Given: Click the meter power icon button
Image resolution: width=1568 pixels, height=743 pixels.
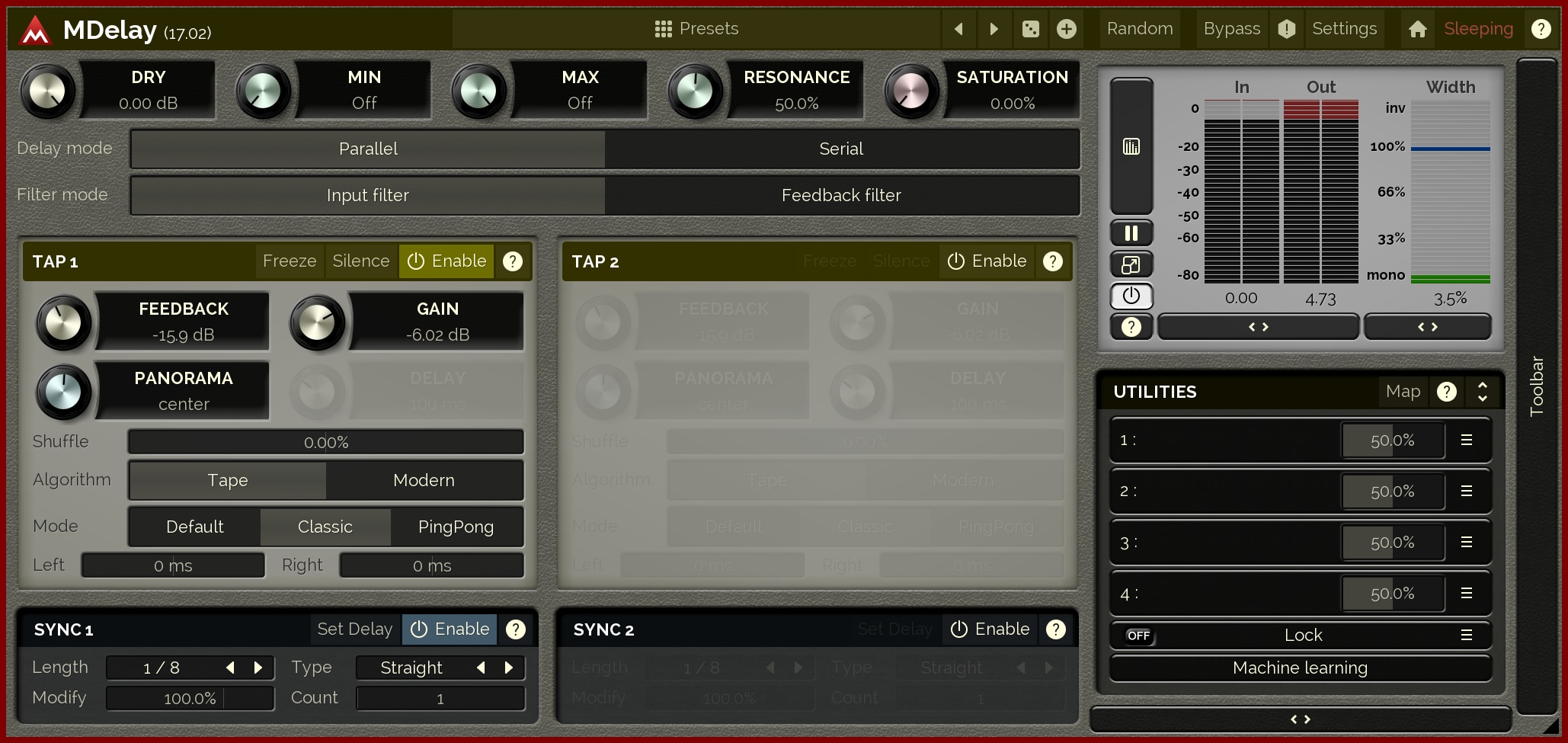Looking at the screenshot, I should [x=1131, y=296].
